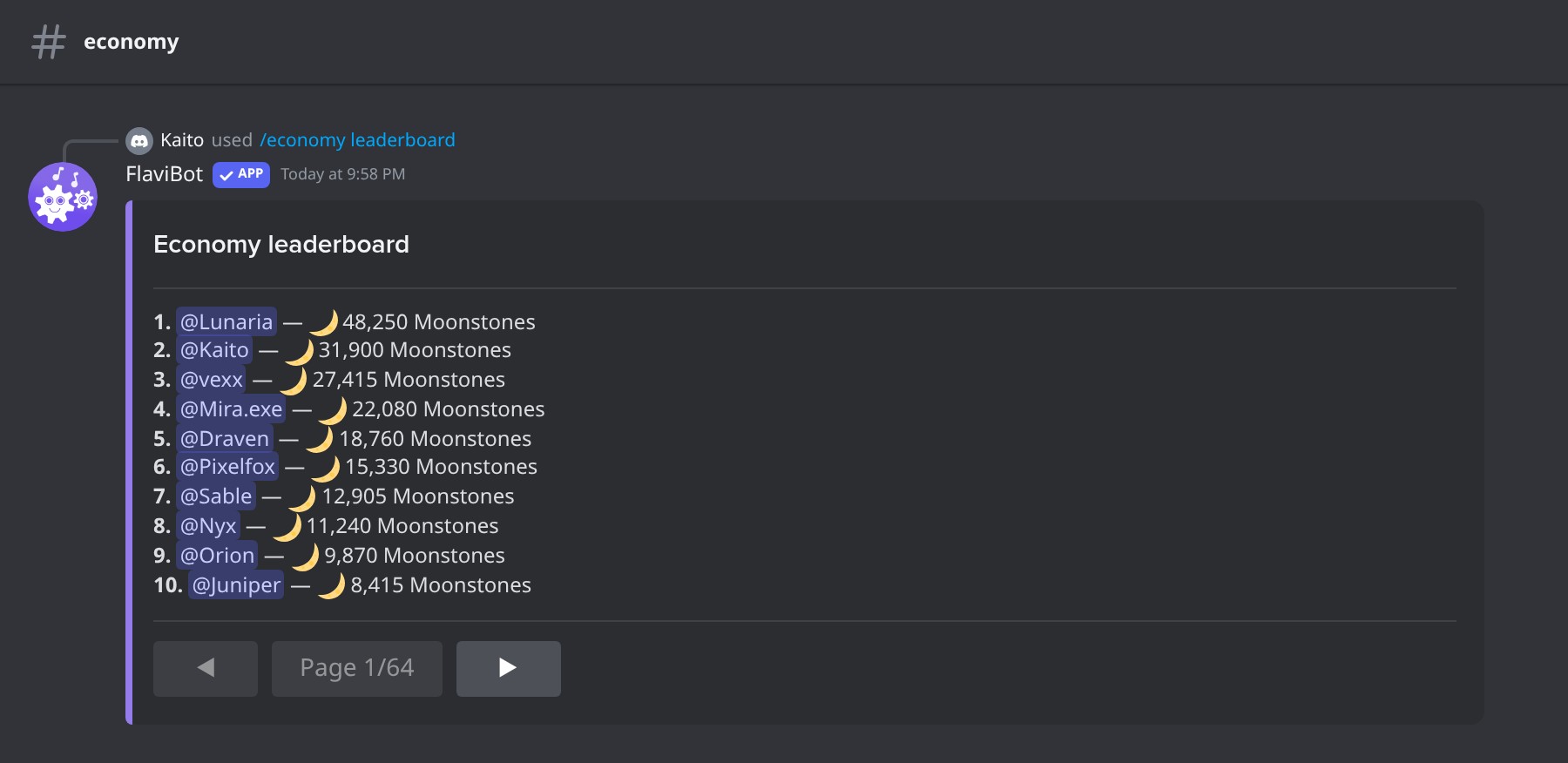Screen dimensions: 1568x763
Task: Click the 18,760 Moonstones text
Action: coord(436,439)
